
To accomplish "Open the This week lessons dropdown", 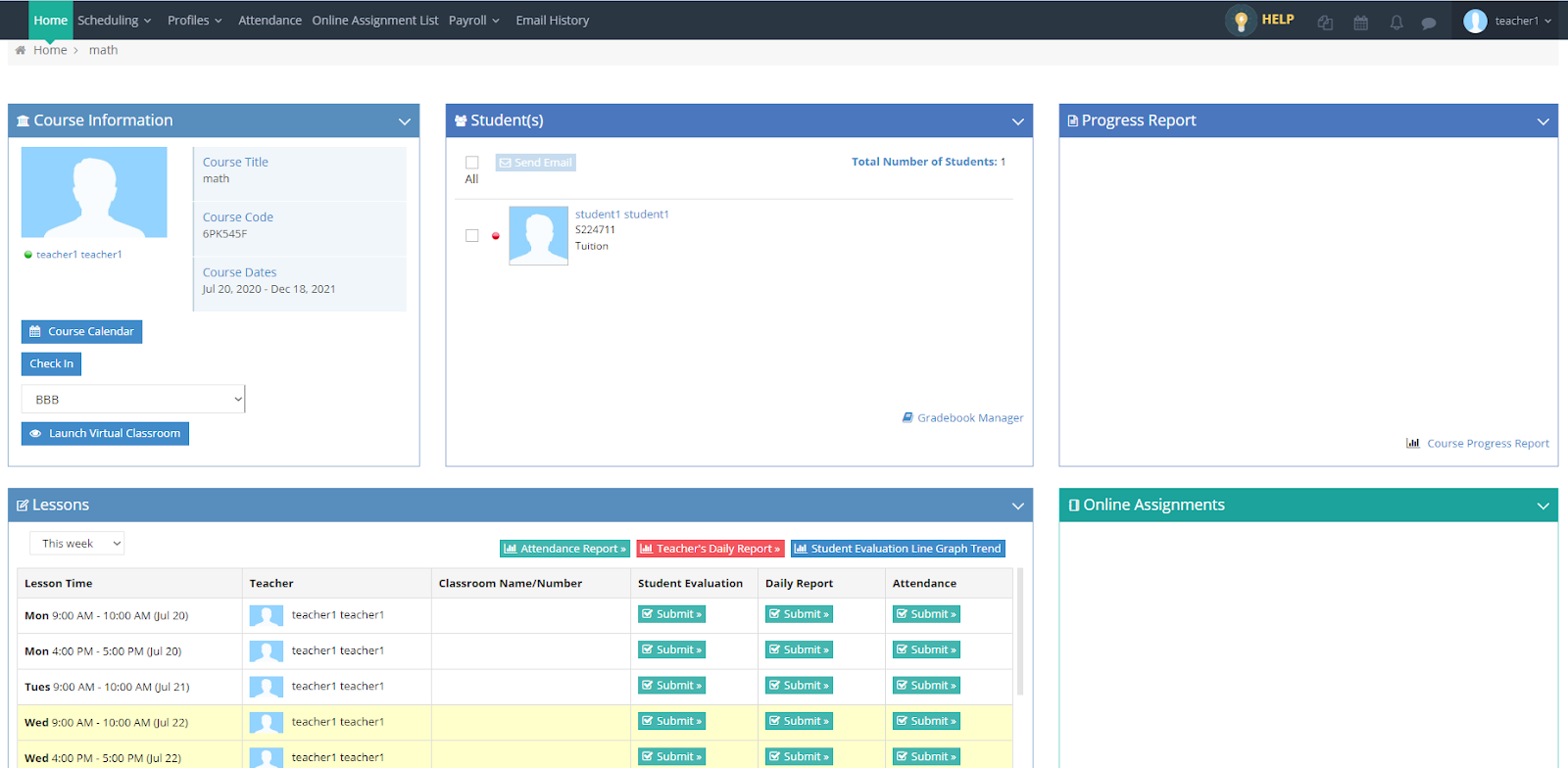I will tap(76, 544).
